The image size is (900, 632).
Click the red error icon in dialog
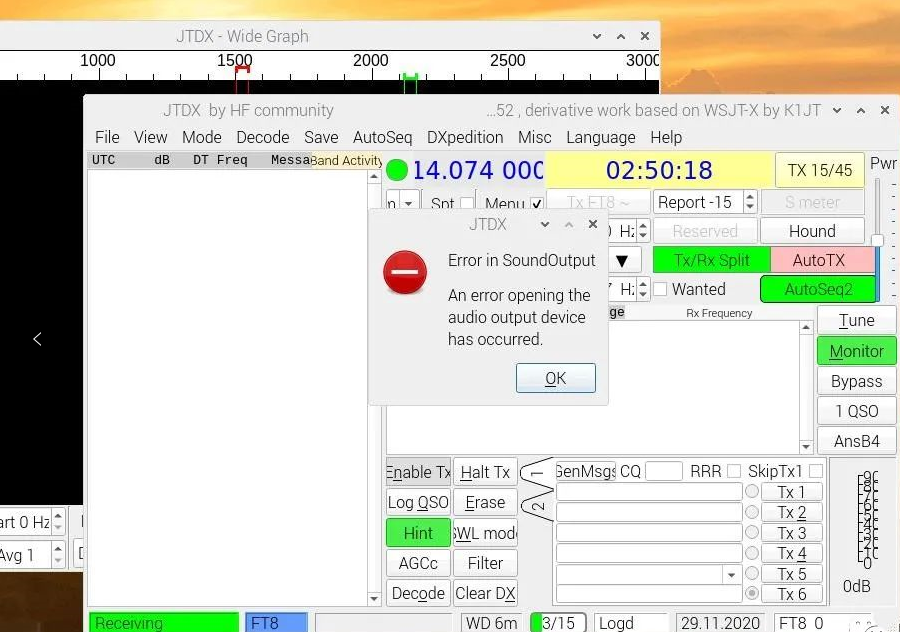pos(405,272)
